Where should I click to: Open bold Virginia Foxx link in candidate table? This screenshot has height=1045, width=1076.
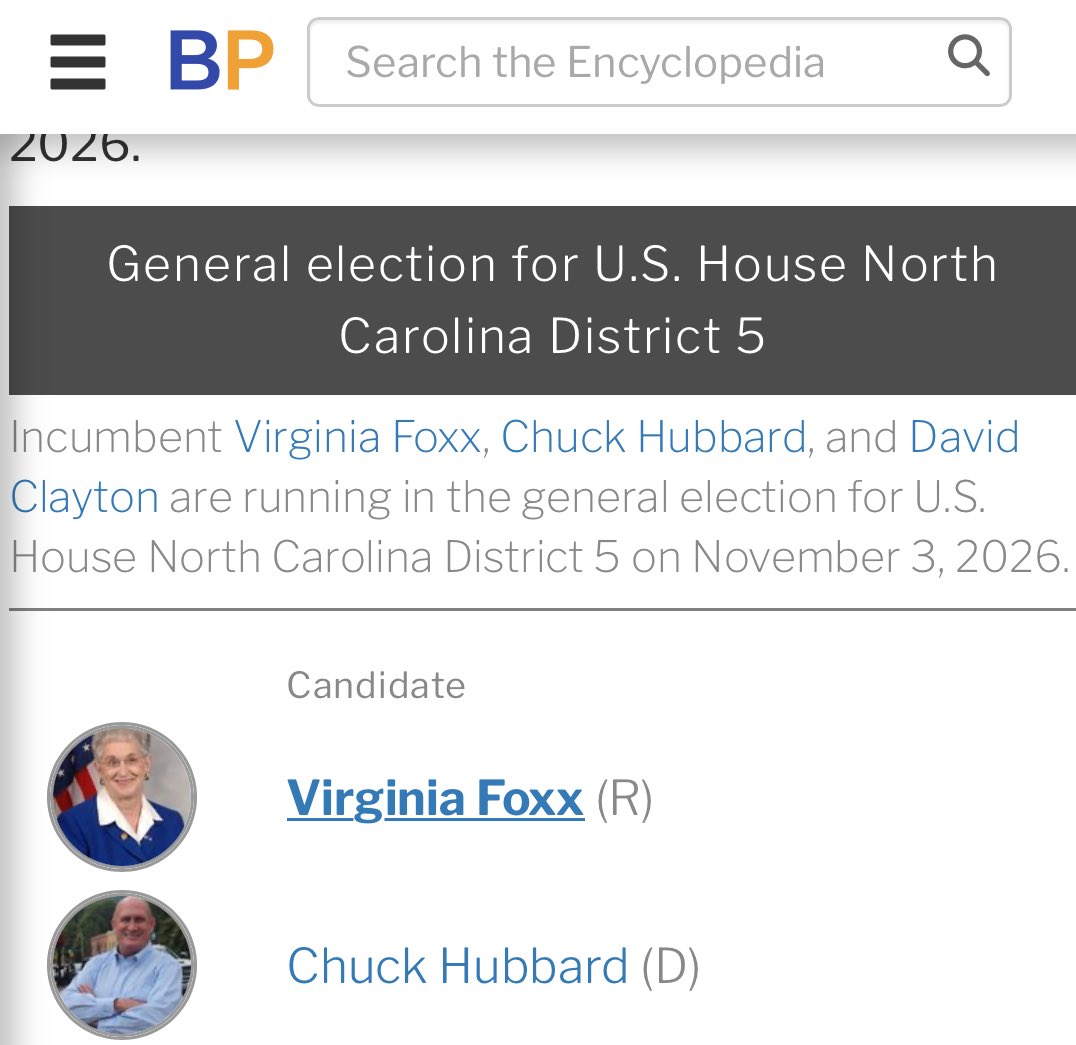(x=435, y=799)
